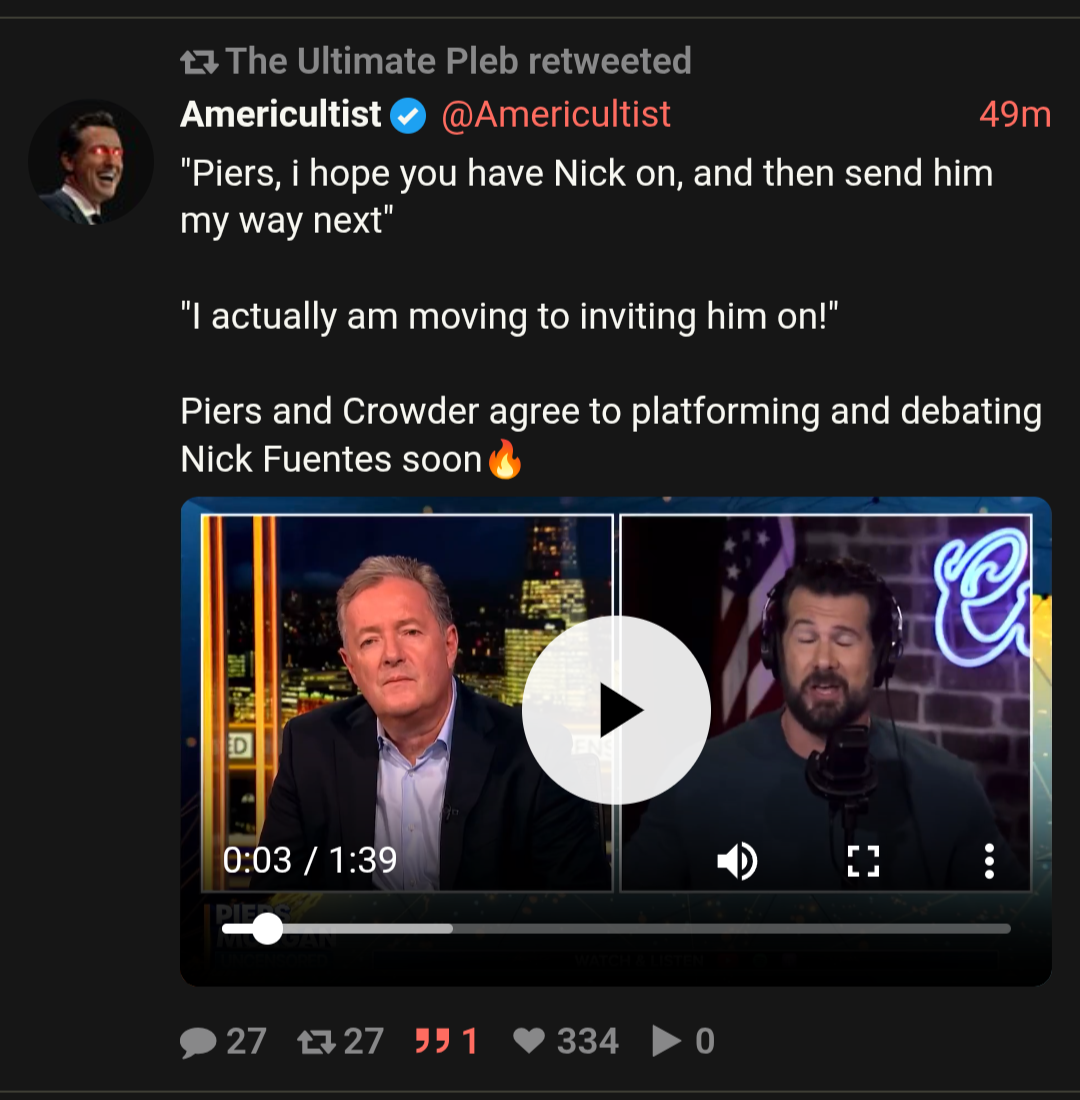The height and width of the screenshot is (1100, 1080).
Task: Retweet the post using the bottom retweet icon
Action: coord(316,1042)
